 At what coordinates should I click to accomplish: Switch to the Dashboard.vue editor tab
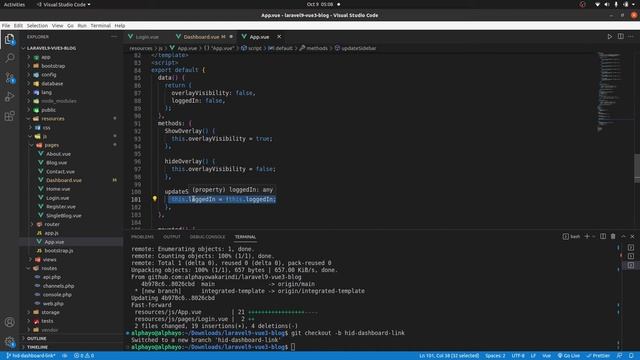point(201,37)
